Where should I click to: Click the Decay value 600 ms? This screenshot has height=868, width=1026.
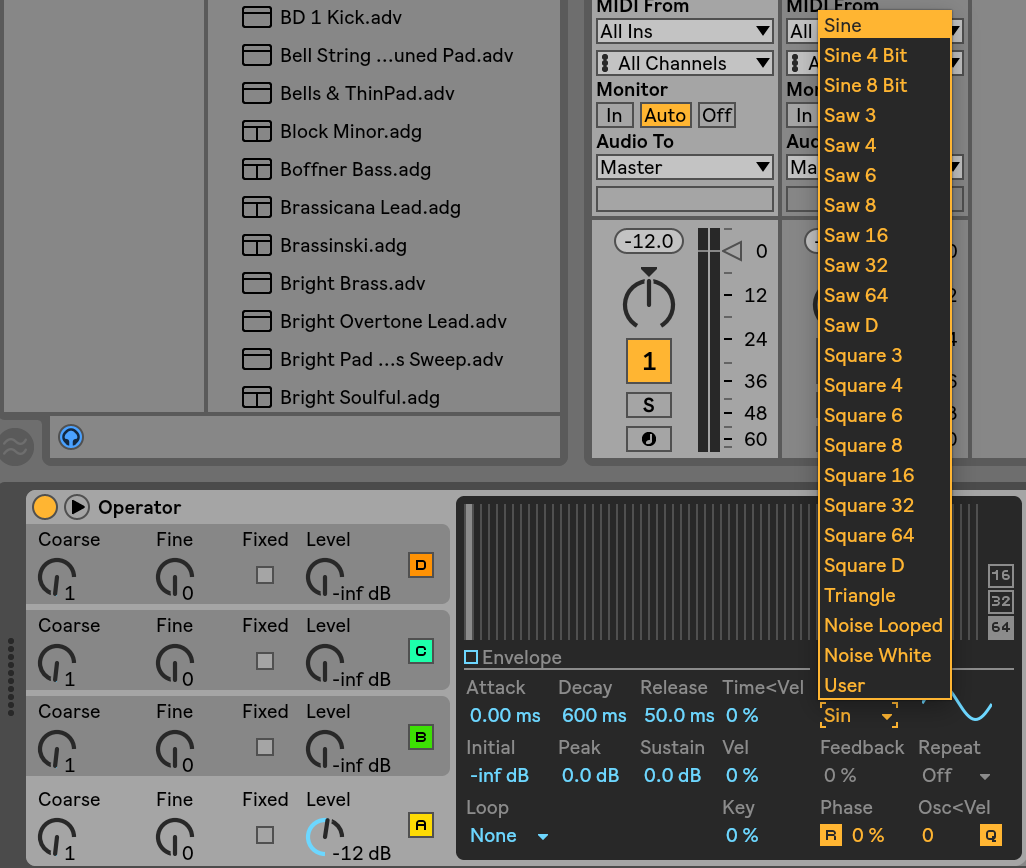tap(593, 715)
